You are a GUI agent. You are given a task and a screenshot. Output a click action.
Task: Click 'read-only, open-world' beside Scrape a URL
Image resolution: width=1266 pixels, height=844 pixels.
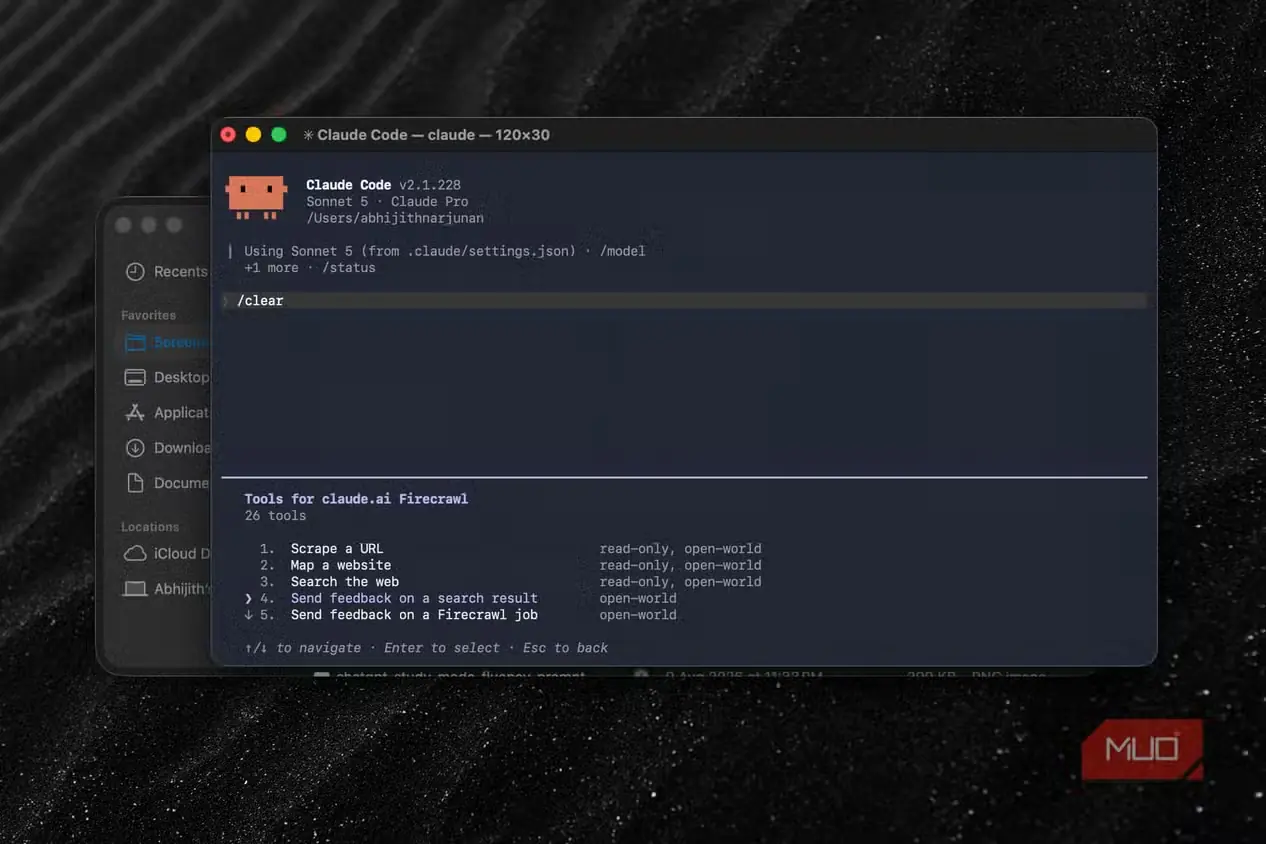(680, 548)
